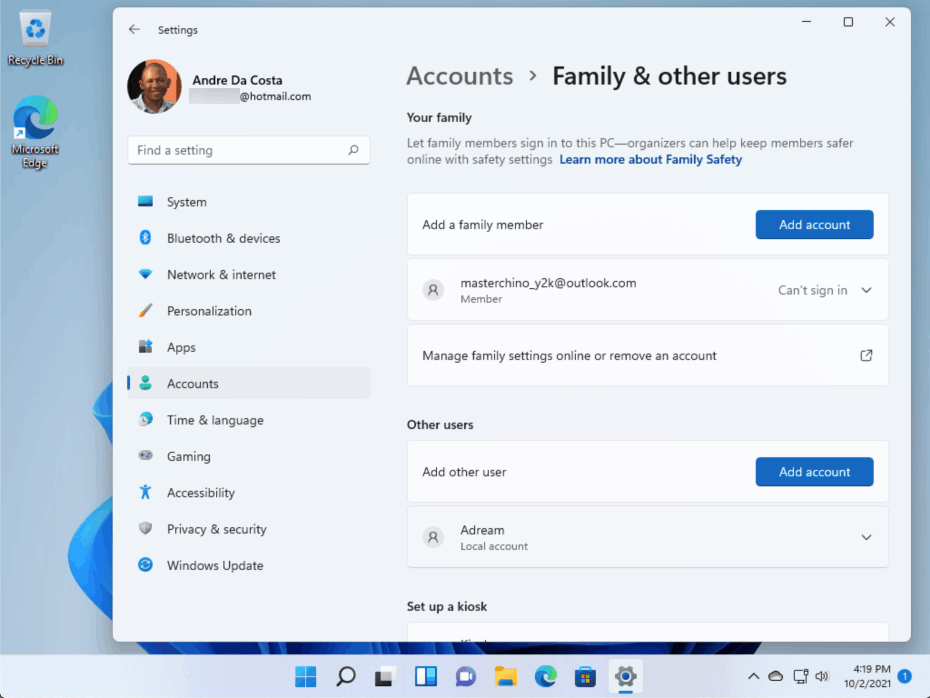Click the OneDrive cloud tray icon
Viewport: 930px width, 698px height.
pos(776,676)
